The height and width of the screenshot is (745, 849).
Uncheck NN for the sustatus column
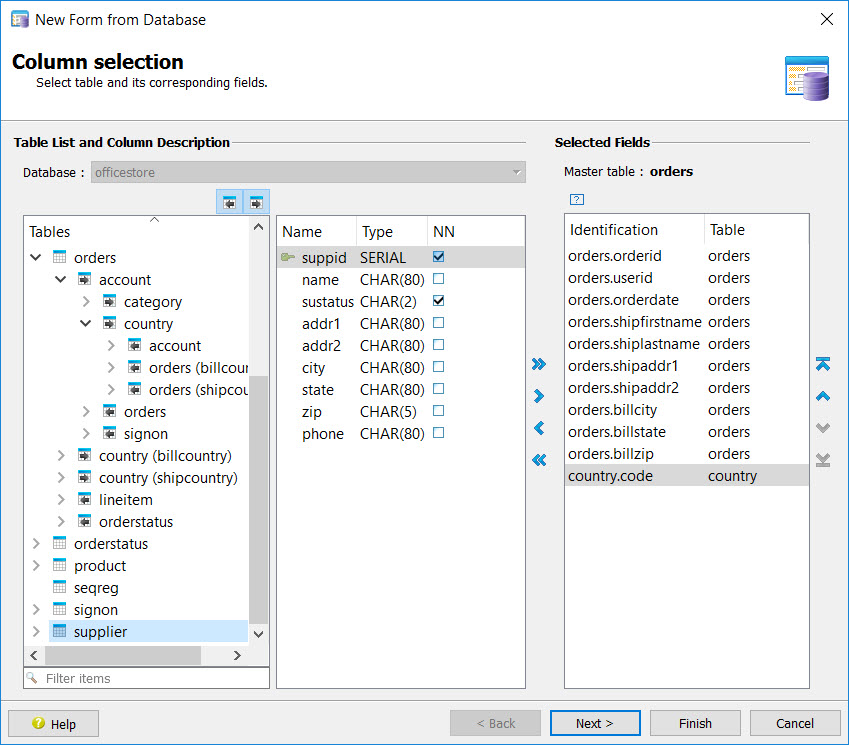tap(439, 301)
